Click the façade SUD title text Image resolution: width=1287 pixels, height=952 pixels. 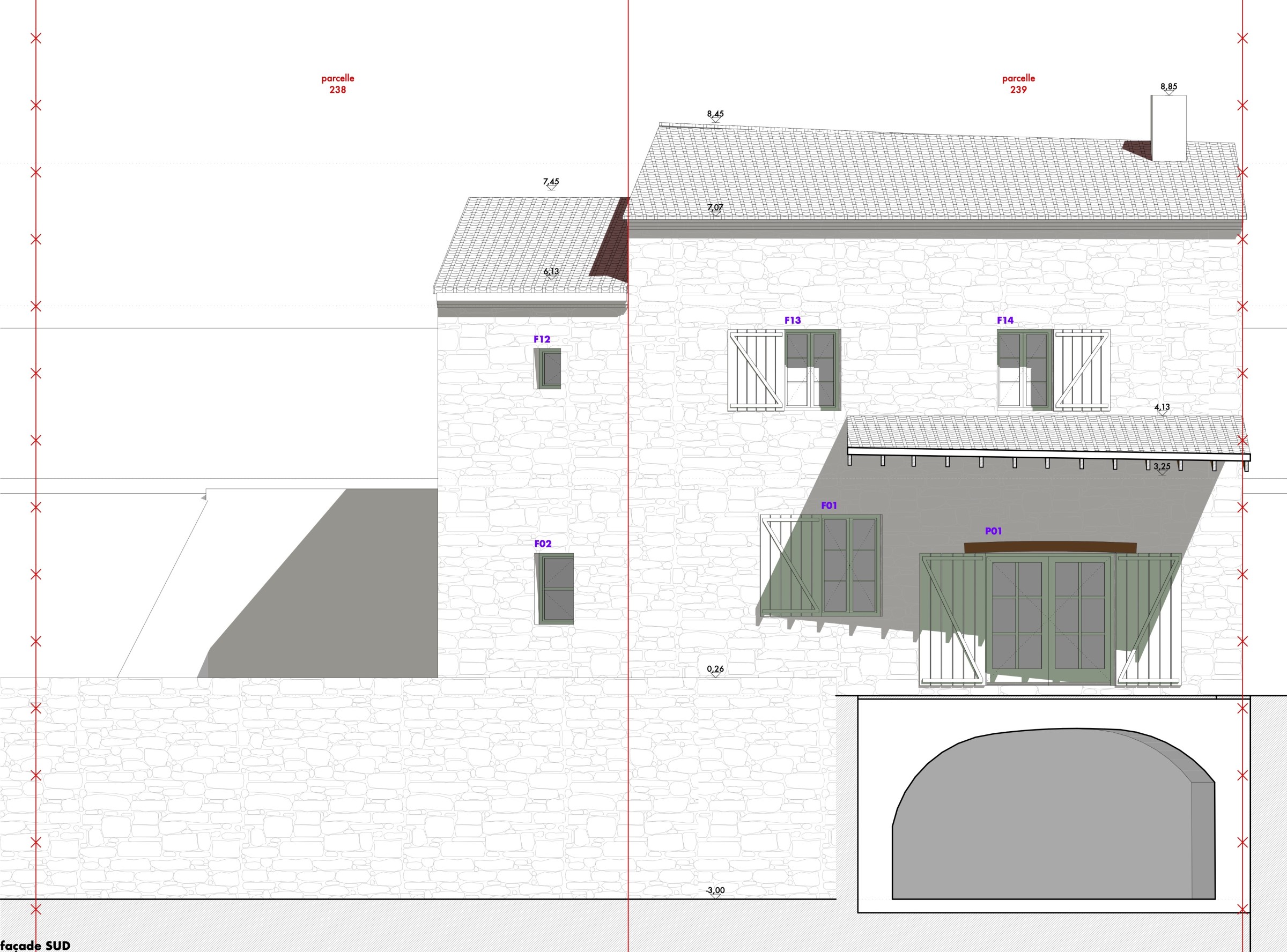coord(36,946)
